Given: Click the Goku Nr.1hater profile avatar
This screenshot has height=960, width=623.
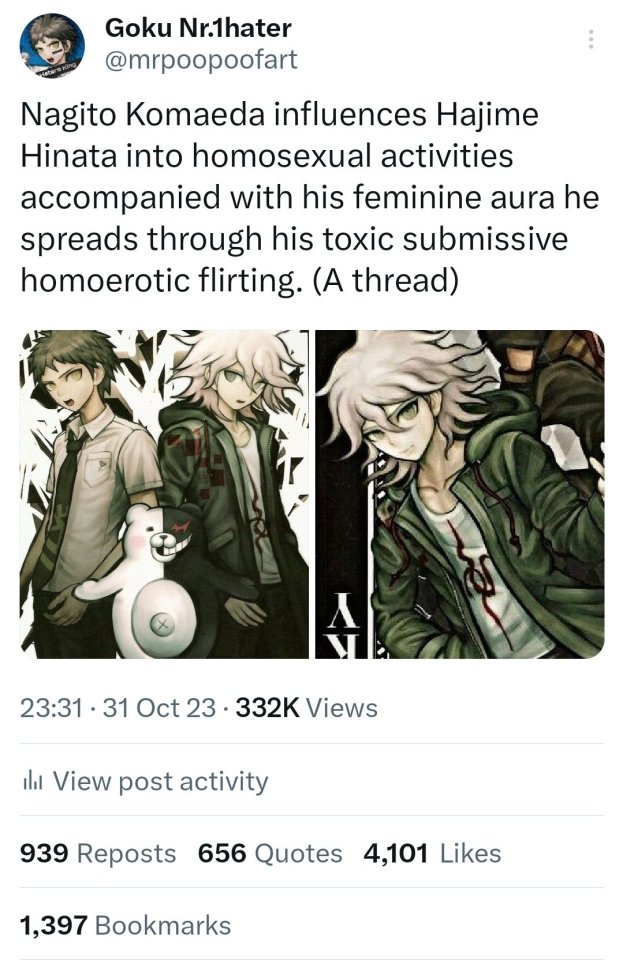Looking at the screenshot, I should (51, 45).
